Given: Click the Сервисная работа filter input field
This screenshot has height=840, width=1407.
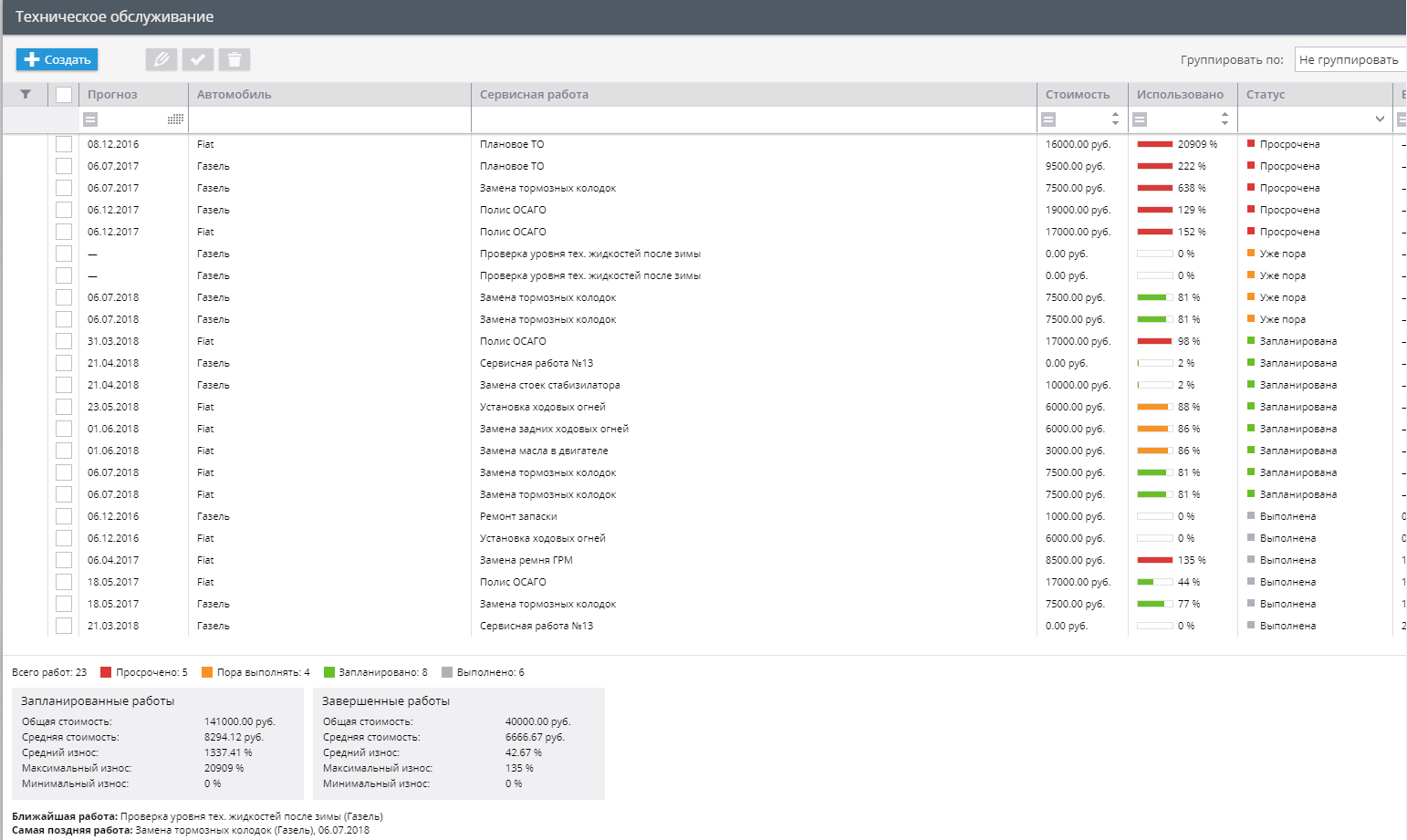Looking at the screenshot, I should click(754, 119).
